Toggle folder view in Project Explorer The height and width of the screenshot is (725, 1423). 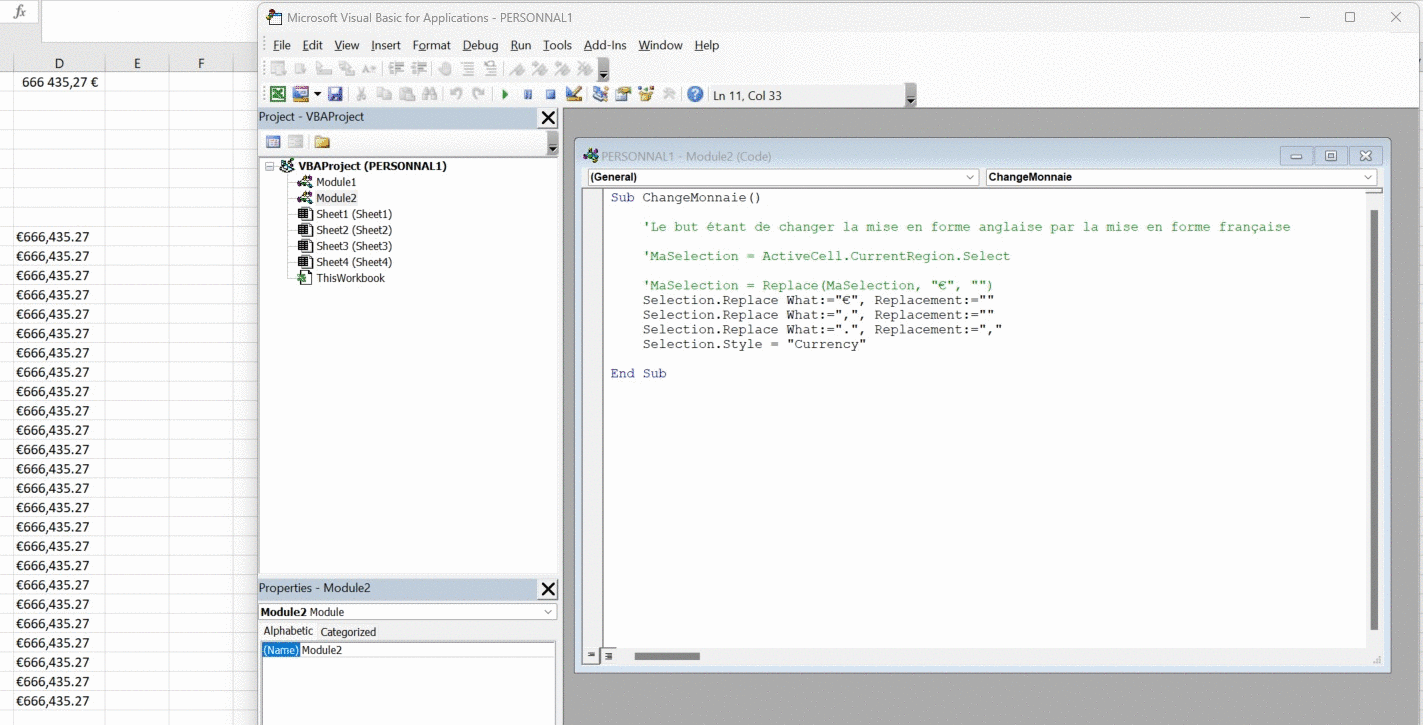click(321, 141)
